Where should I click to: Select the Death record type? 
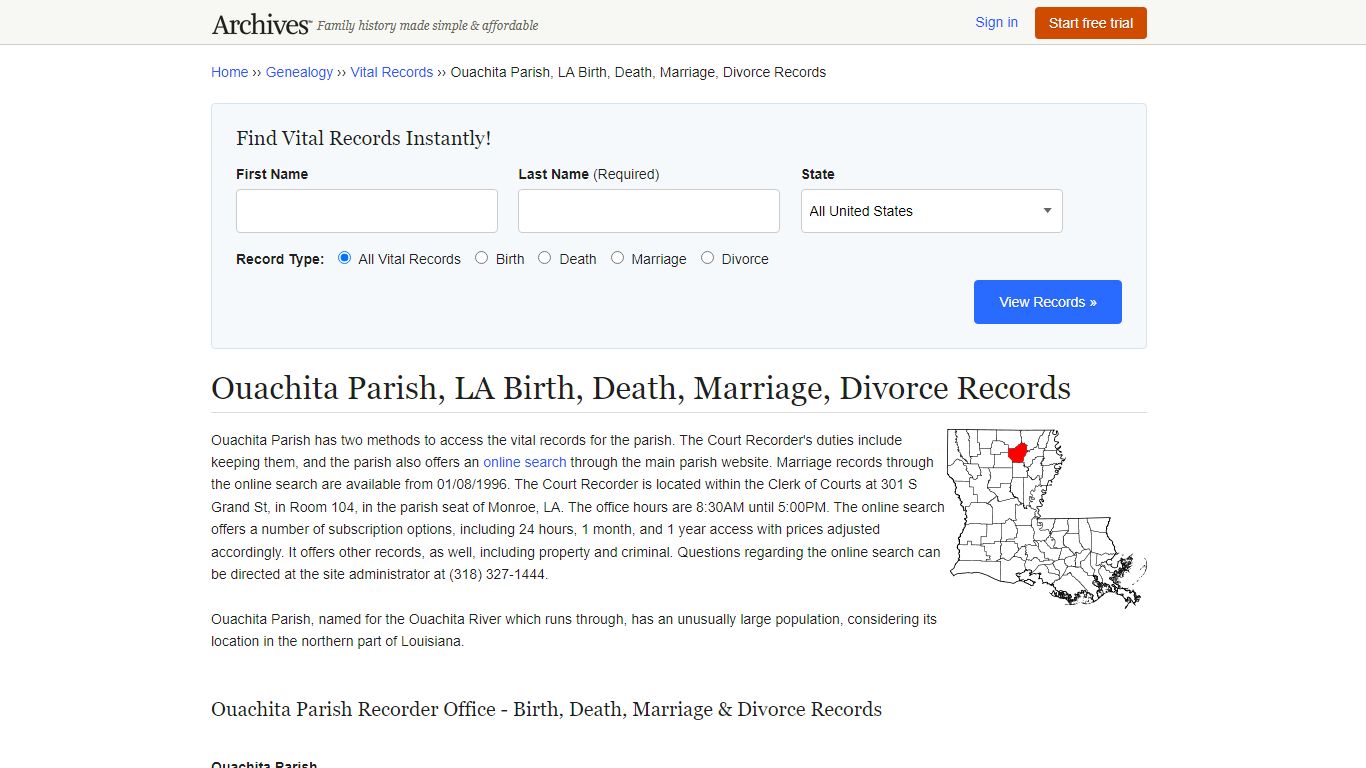click(x=545, y=258)
